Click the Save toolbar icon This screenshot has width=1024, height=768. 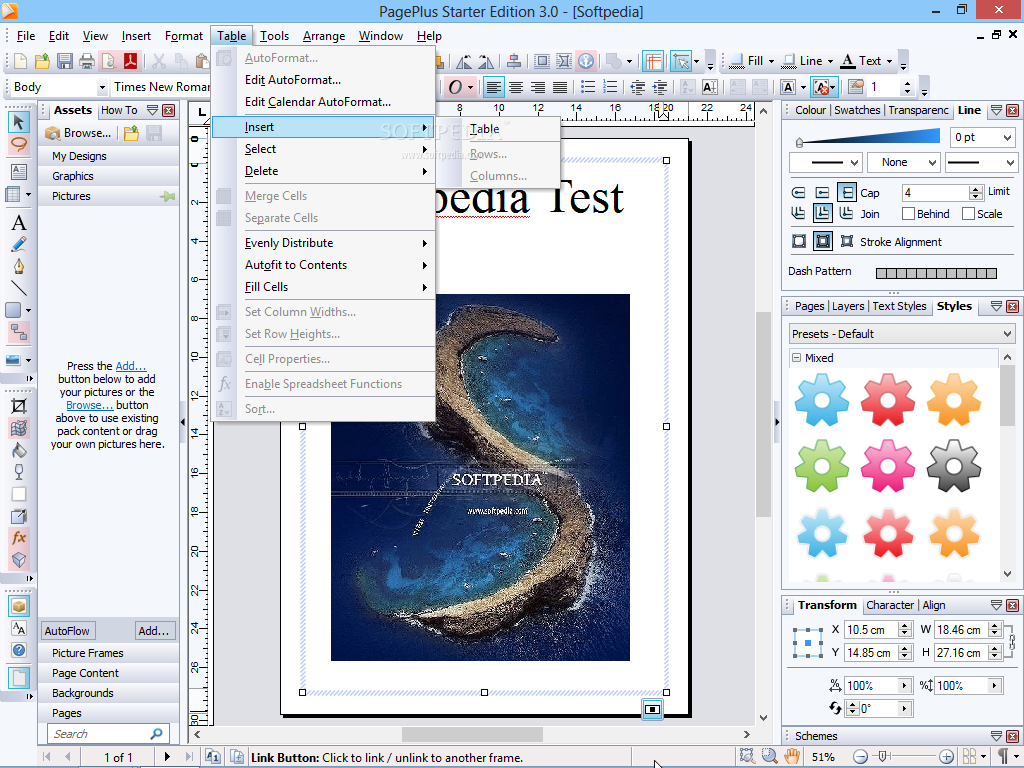click(65, 61)
